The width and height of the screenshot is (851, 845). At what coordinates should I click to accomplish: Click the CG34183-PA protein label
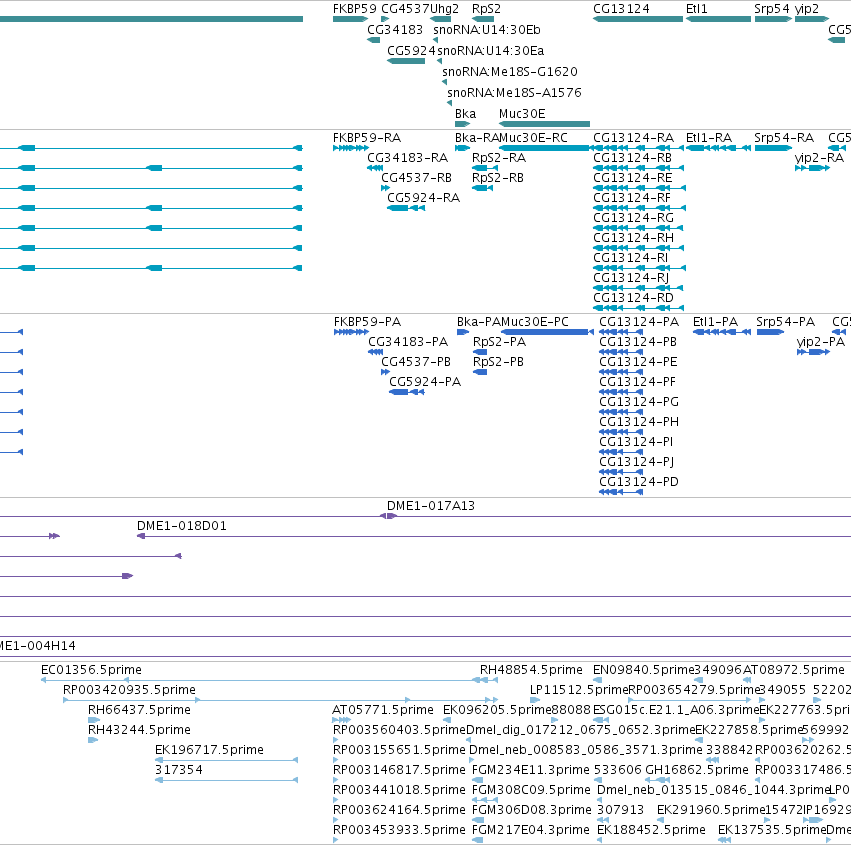pyautogui.click(x=408, y=342)
